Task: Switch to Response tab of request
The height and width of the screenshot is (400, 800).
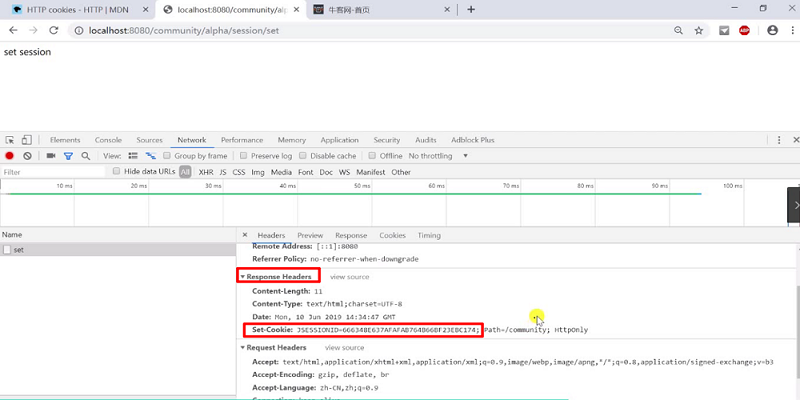Action: pyautogui.click(x=351, y=235)
